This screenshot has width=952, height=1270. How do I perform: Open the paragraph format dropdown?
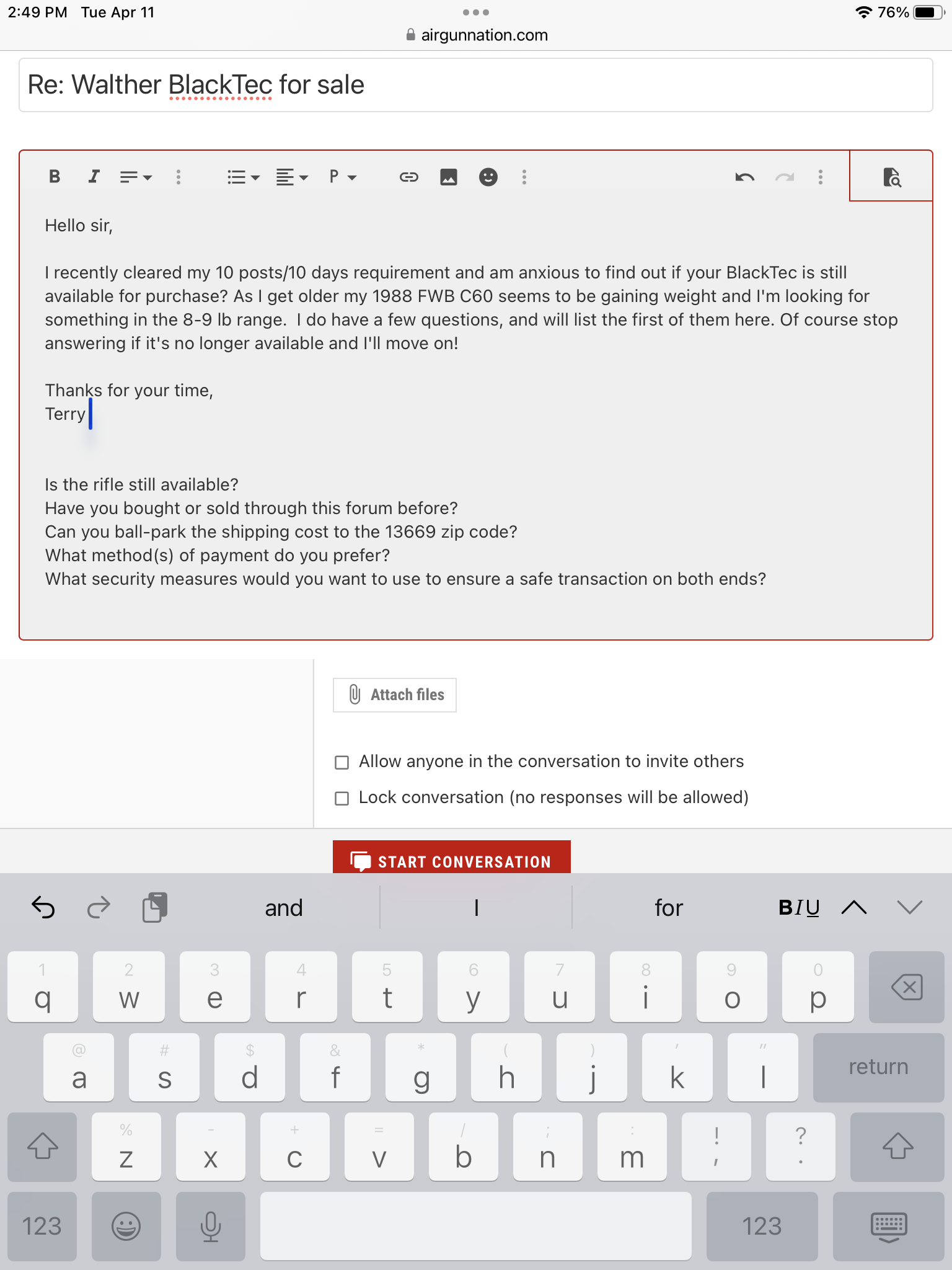pyautogui.click(x=343, y=177)
